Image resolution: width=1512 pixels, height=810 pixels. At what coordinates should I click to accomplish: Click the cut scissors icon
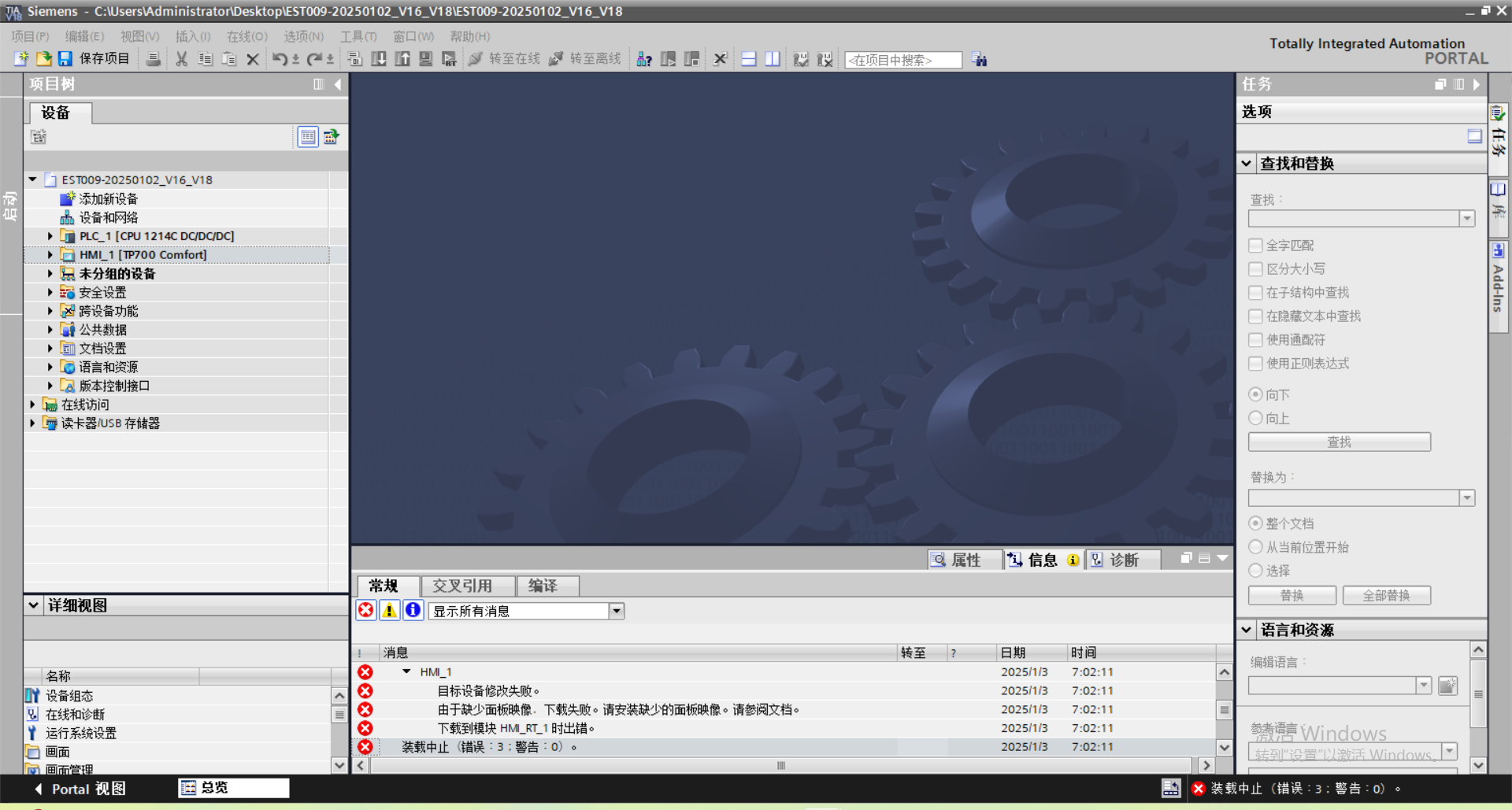(x=182, y=59)
